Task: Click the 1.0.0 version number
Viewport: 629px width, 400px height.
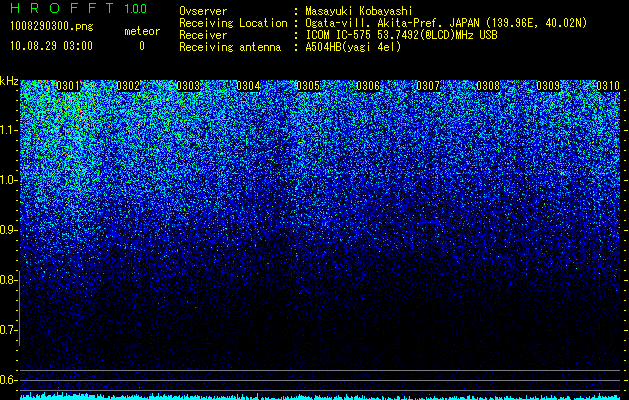Action: point(135,9)
